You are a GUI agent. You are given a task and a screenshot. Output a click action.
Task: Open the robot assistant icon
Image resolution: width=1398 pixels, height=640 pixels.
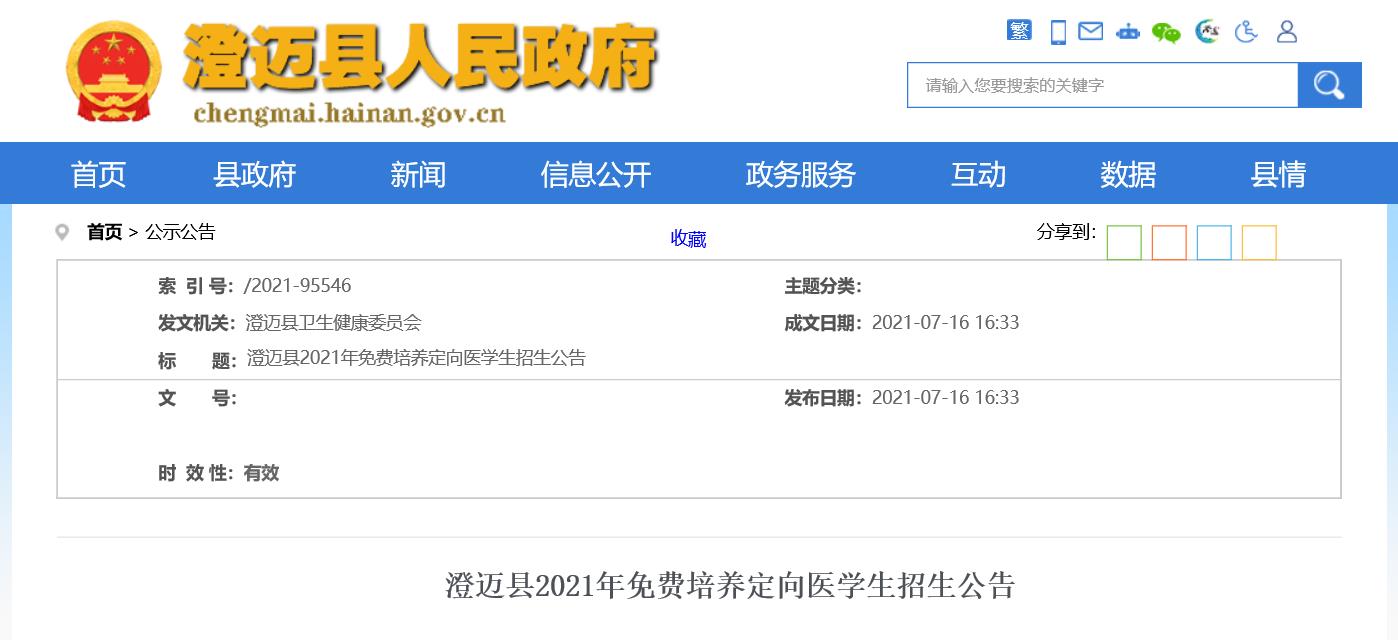[x=1127, y=32]
